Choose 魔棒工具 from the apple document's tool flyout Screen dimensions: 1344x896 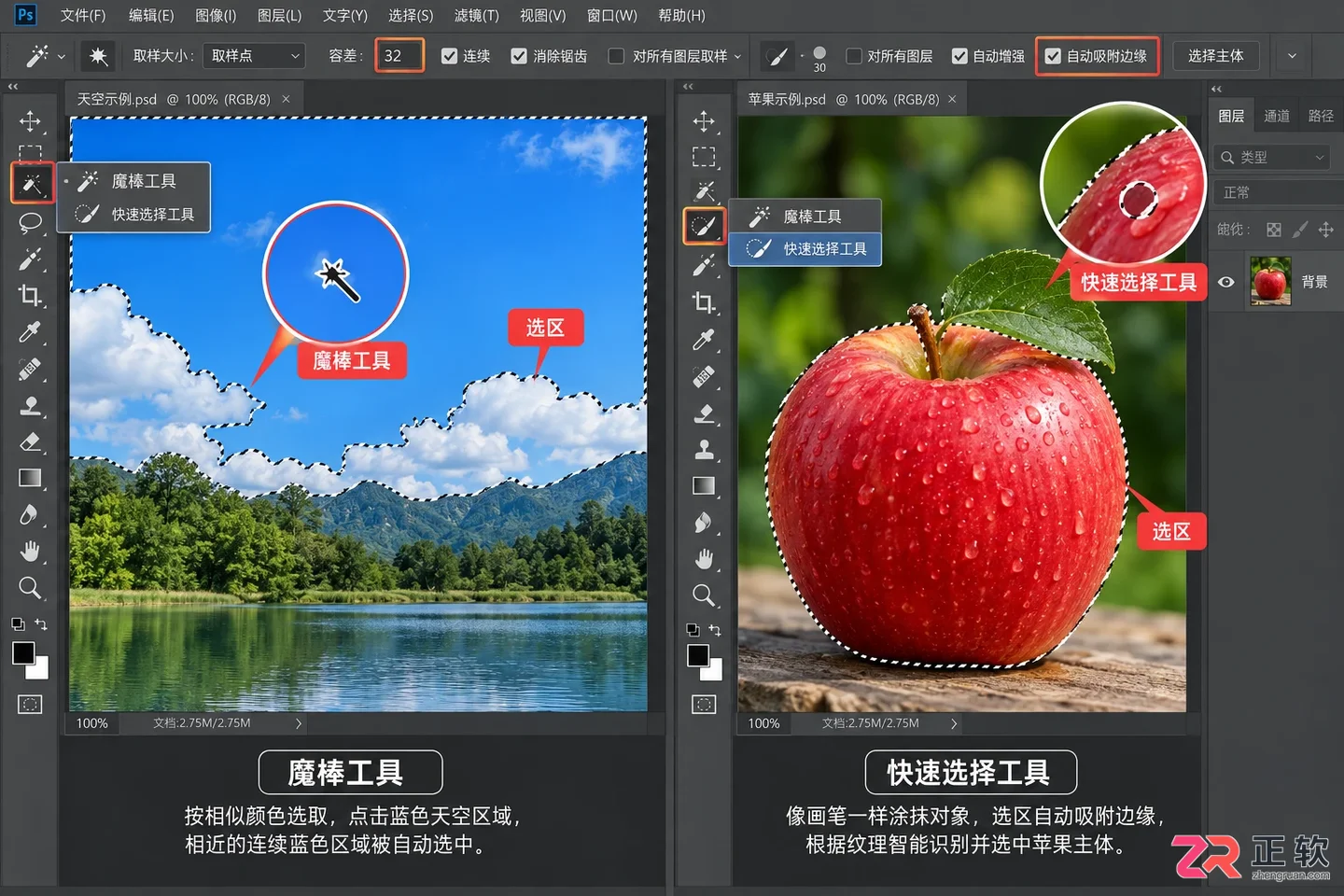(805, 217)
